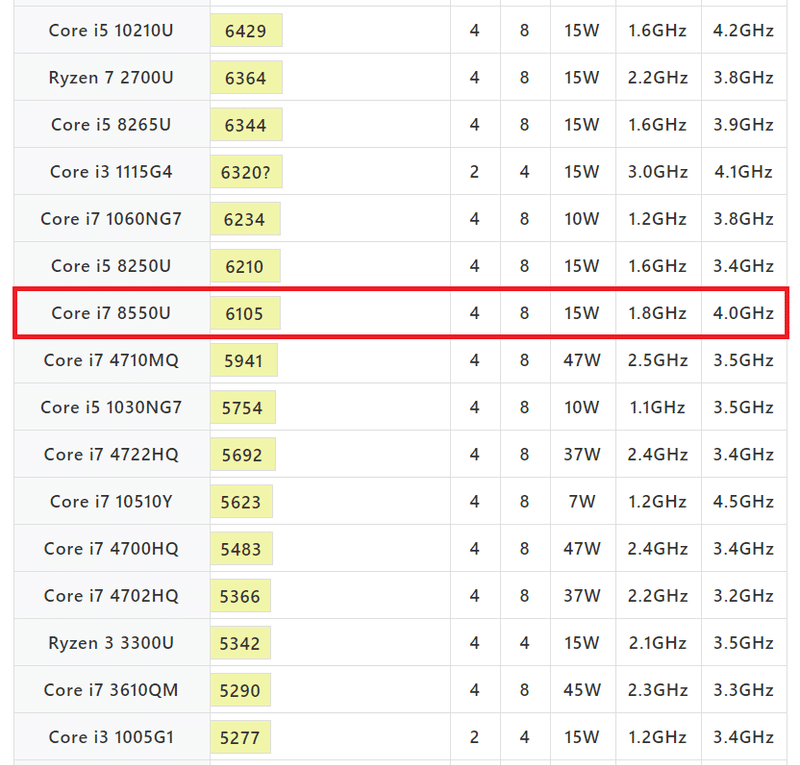Select the 5366 score bar

click(x=240, y=596)
